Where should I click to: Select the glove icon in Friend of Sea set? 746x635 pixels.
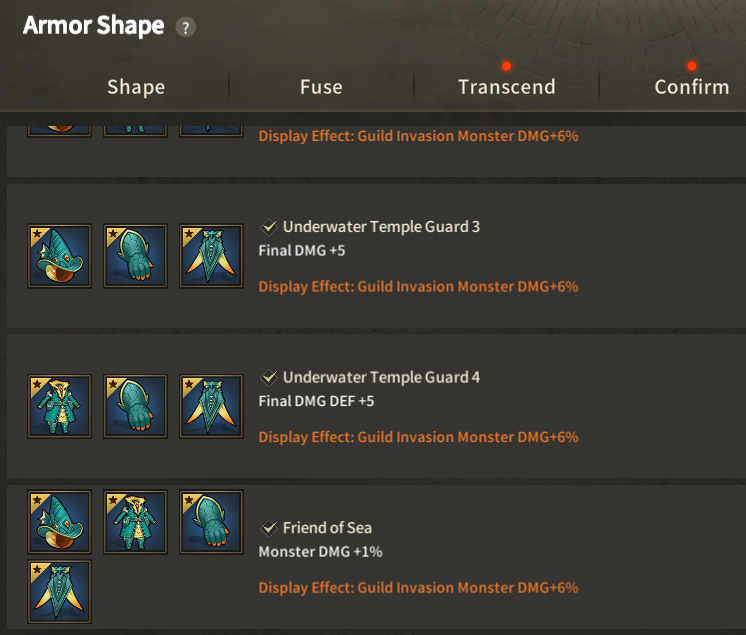pyautogui.click(x=211, y=522)
